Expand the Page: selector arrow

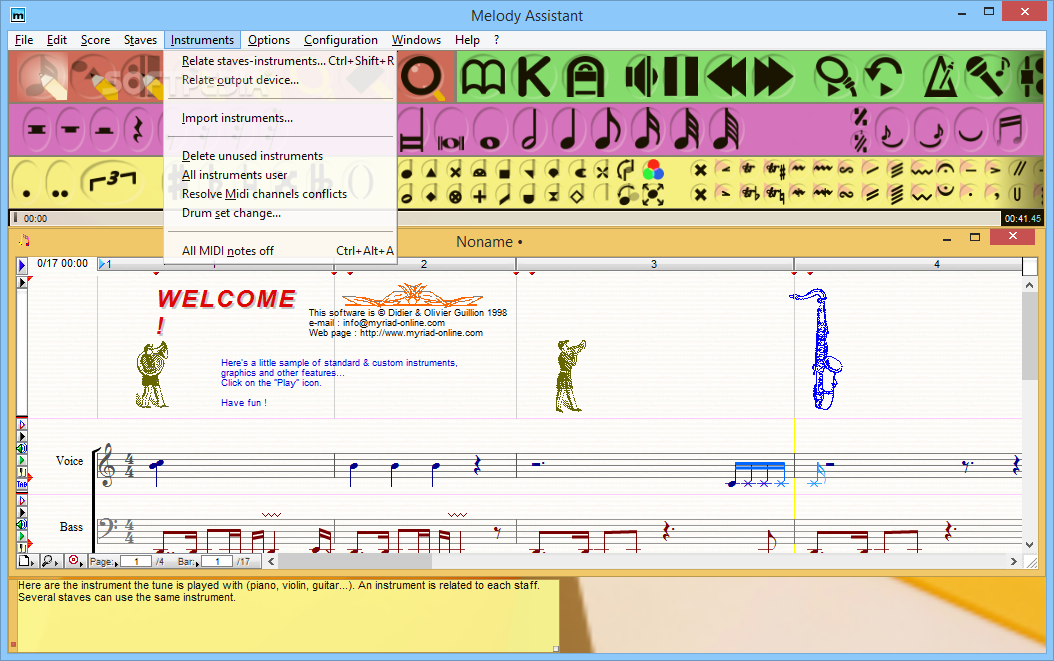[117, 562]
